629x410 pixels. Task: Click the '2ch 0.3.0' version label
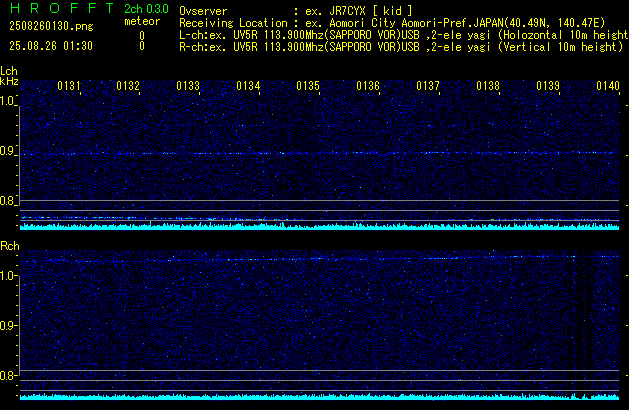coord(146,9)
